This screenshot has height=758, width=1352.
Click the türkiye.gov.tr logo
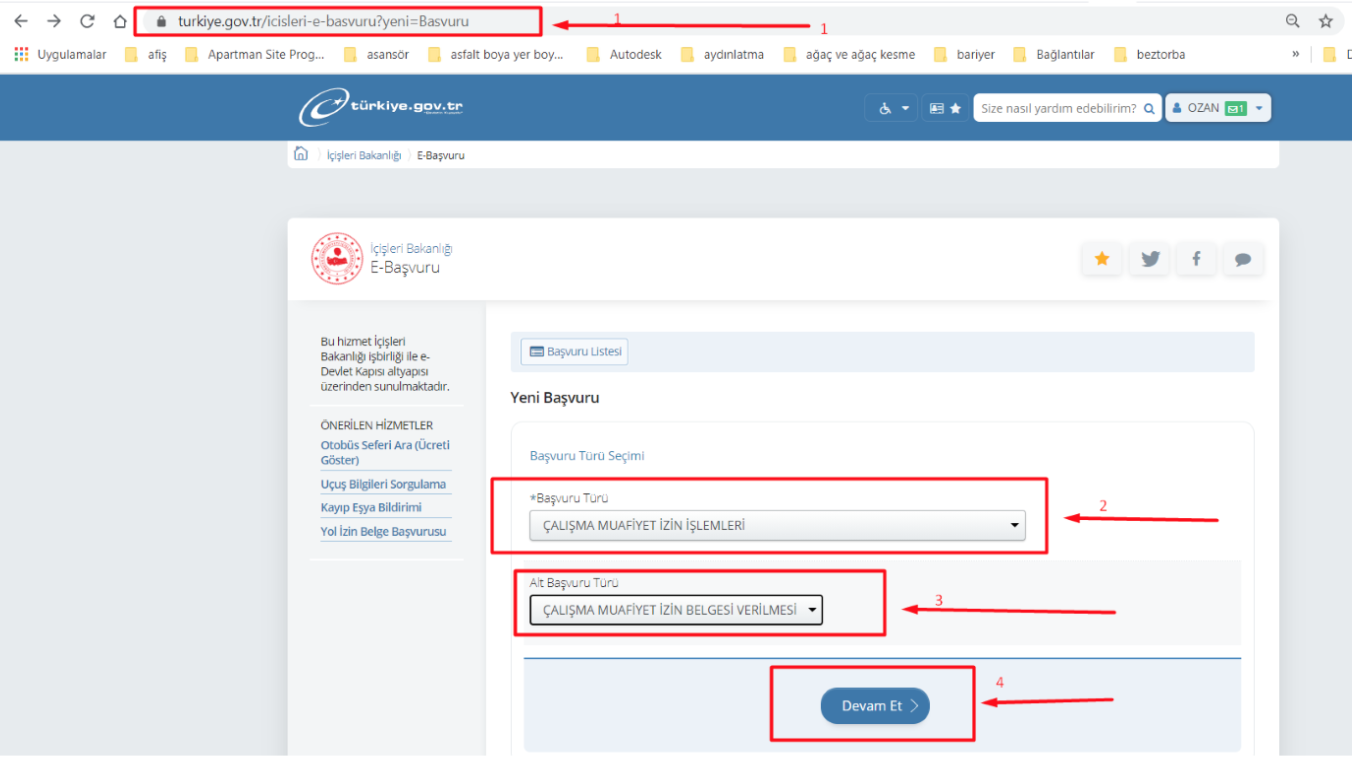[x=381, y=108]
